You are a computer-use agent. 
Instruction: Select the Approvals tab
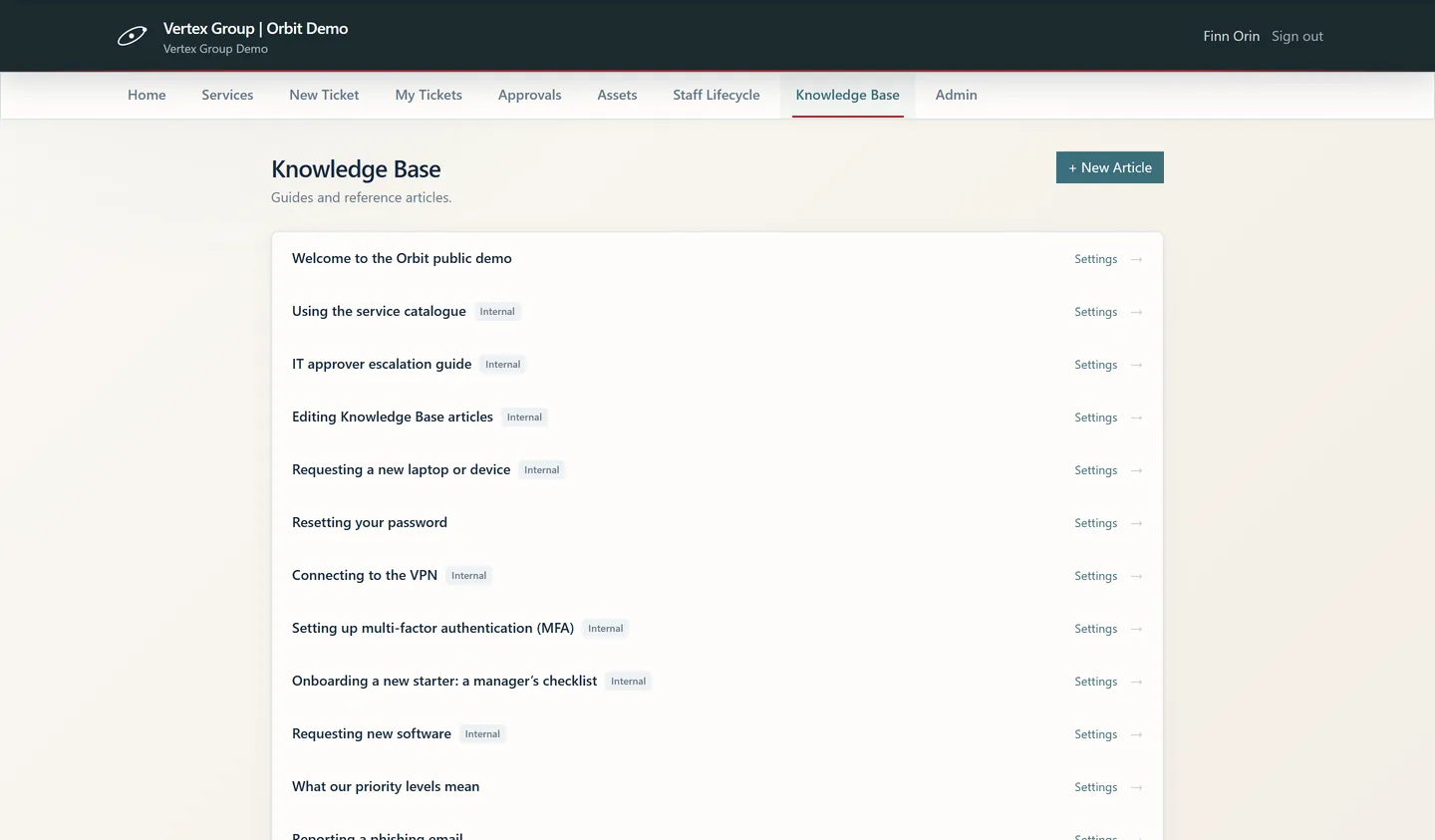click(x=529, y=95)
